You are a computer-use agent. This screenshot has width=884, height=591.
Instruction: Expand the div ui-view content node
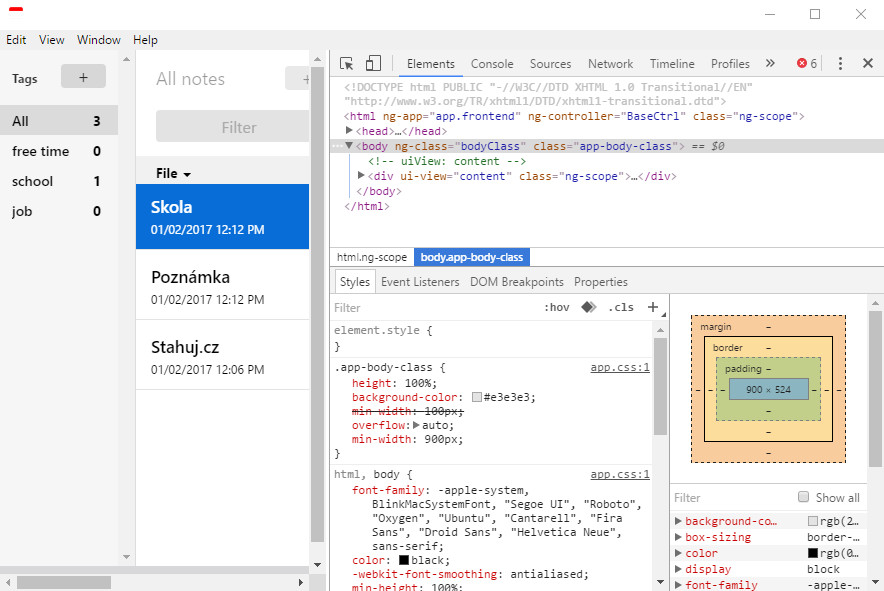361,175
